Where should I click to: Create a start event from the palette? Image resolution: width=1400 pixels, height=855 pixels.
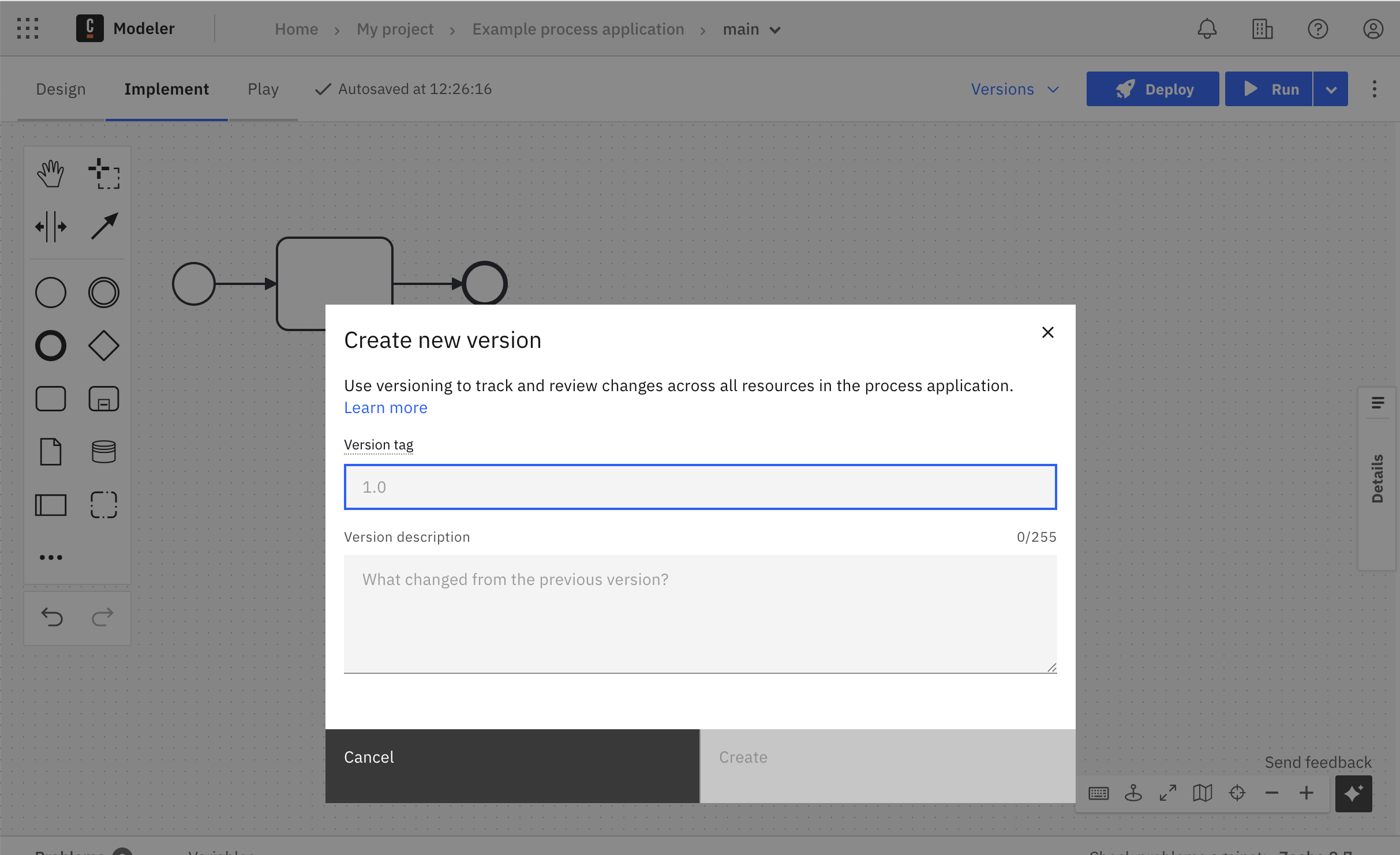(50, 292)
